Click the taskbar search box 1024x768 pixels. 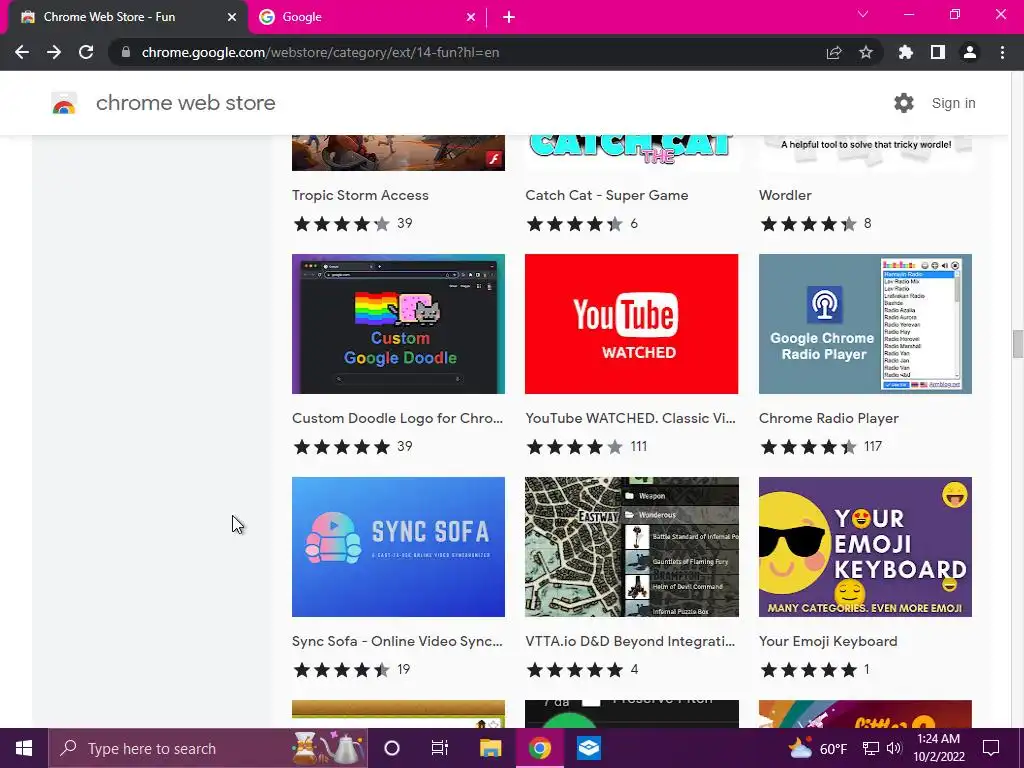[208, 748]
